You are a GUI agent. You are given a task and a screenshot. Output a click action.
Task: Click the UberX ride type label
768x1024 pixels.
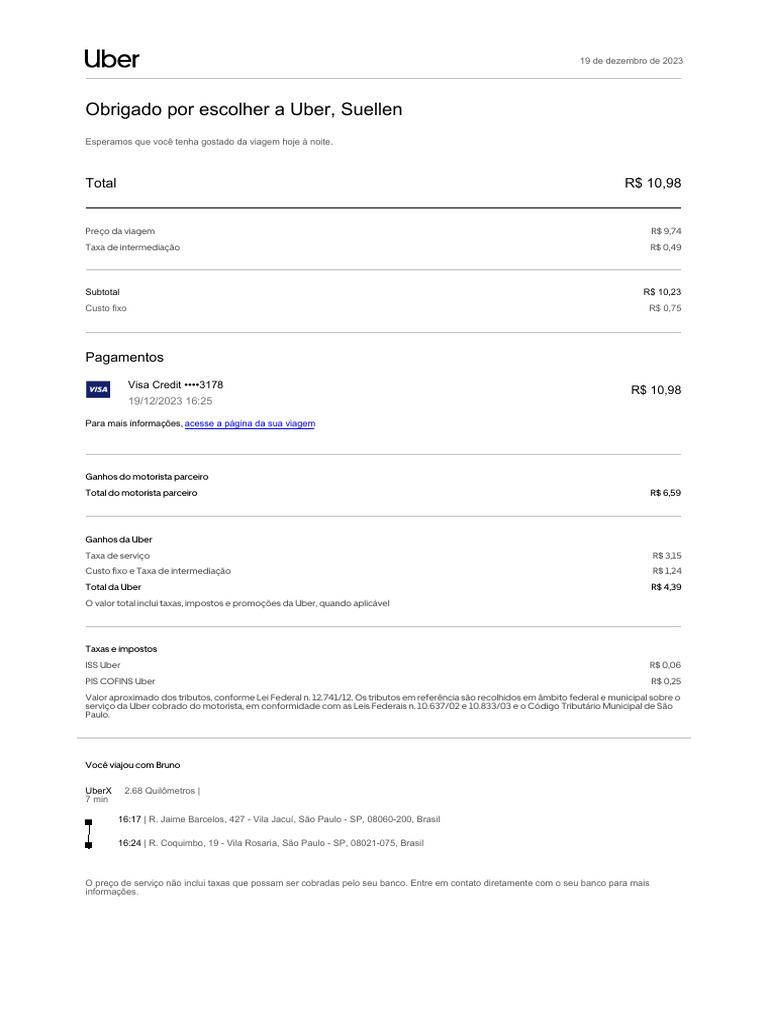(x=98, y=790)
